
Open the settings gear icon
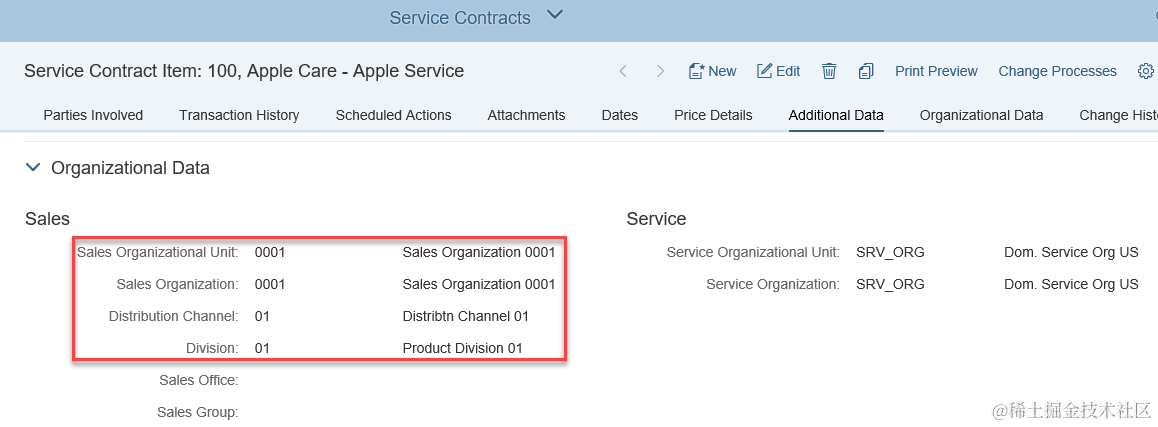pos(1145,72)
